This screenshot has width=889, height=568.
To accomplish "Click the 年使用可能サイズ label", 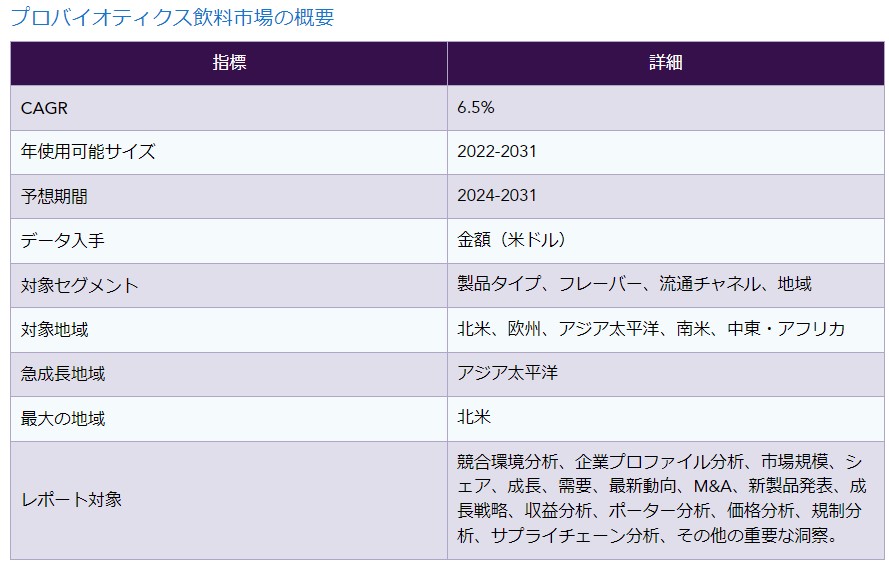I will tap(88, 152).
